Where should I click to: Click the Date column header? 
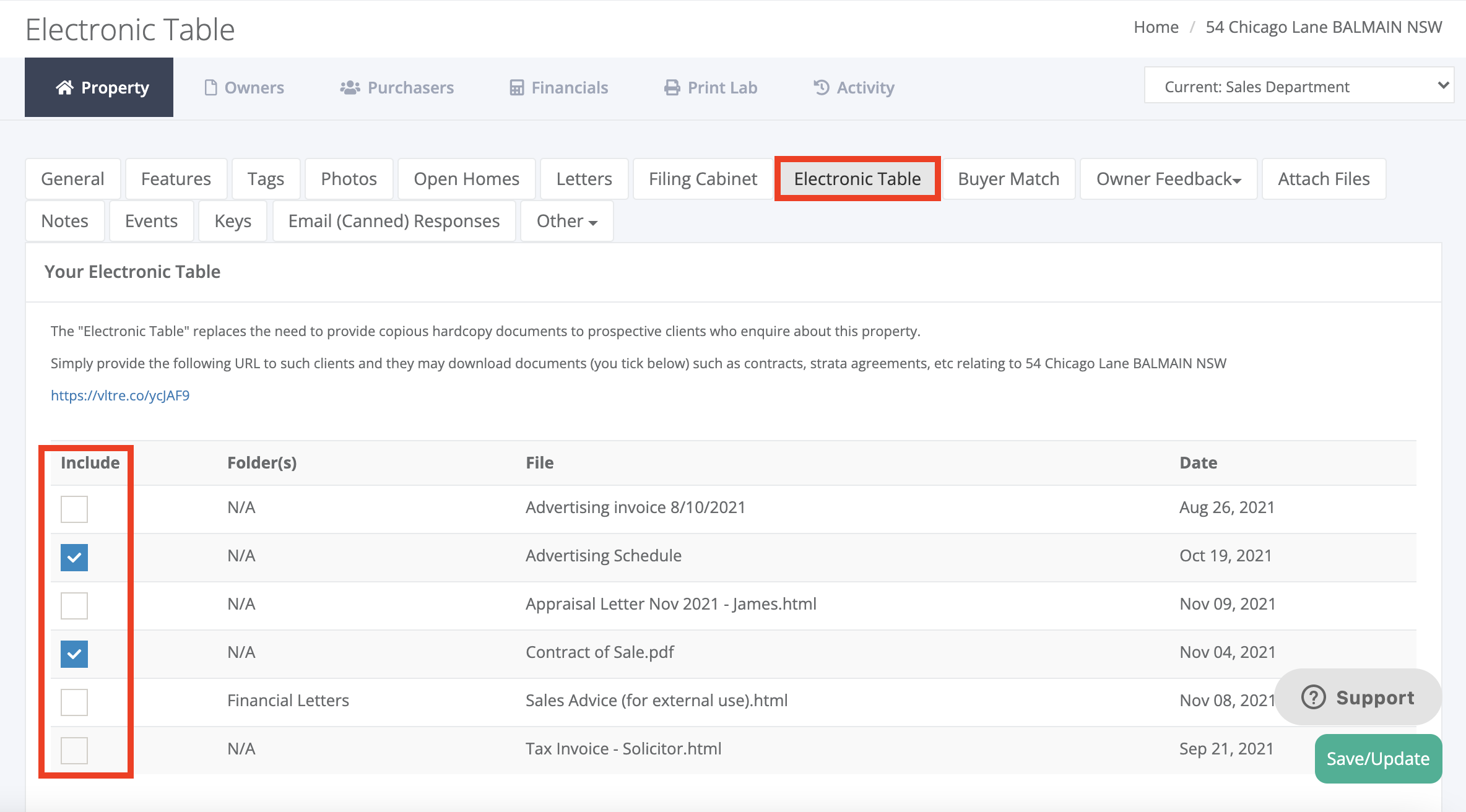[1199, 463]
